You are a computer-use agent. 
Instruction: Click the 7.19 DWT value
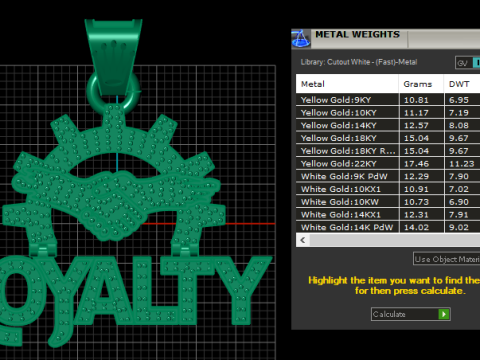459,113
